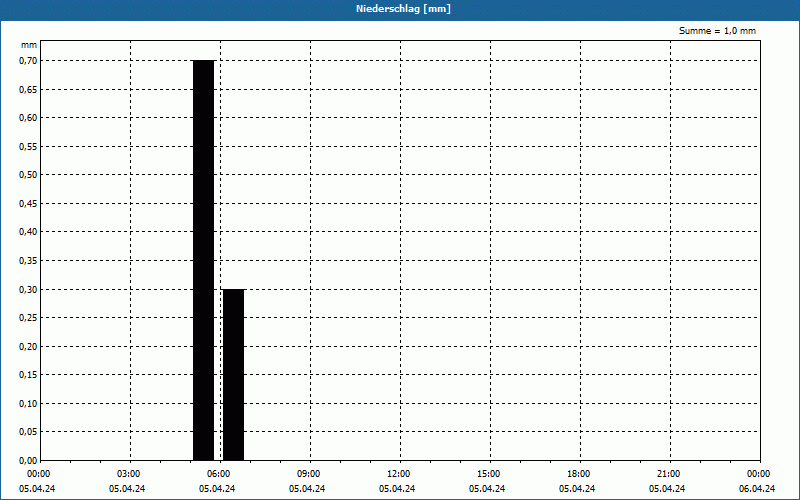Click the tall 0,70 mm precipitation bar

point(204,260)
